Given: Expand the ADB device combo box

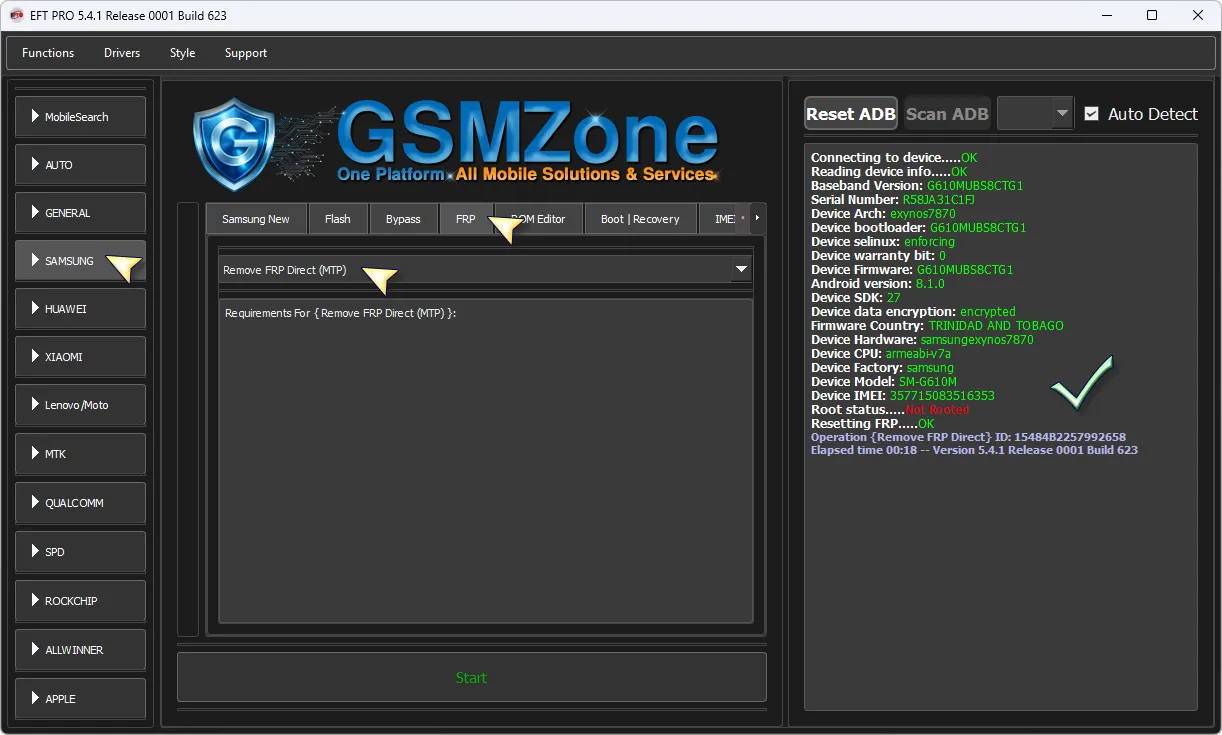Looking at the screenshot, I should click(x=1061, y=114).
